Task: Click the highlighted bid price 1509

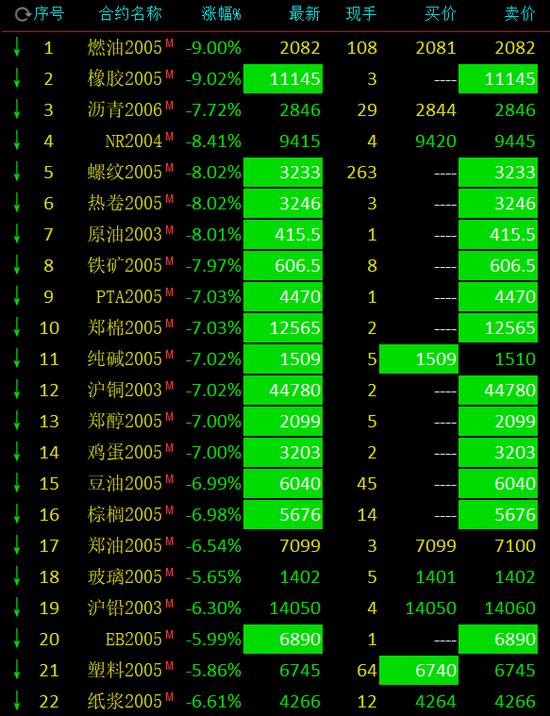Action: click(418, 359)
